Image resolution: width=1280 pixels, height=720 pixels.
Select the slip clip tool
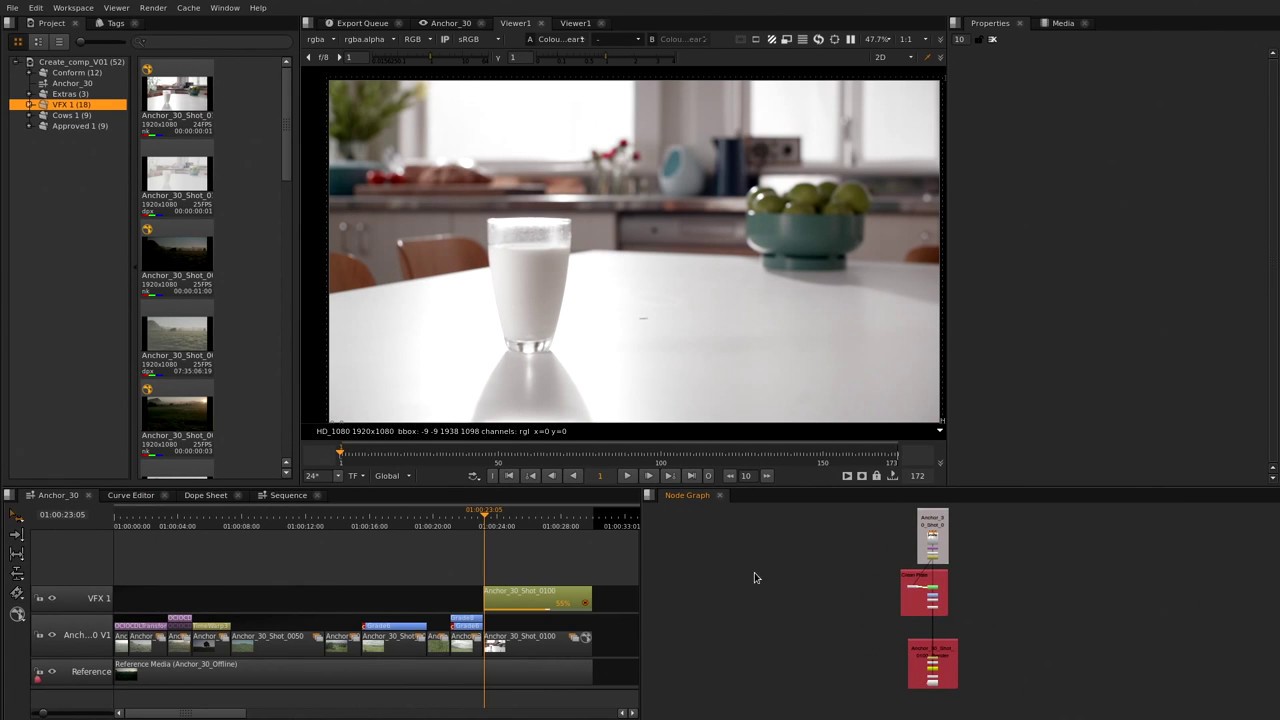coord(16,553)
